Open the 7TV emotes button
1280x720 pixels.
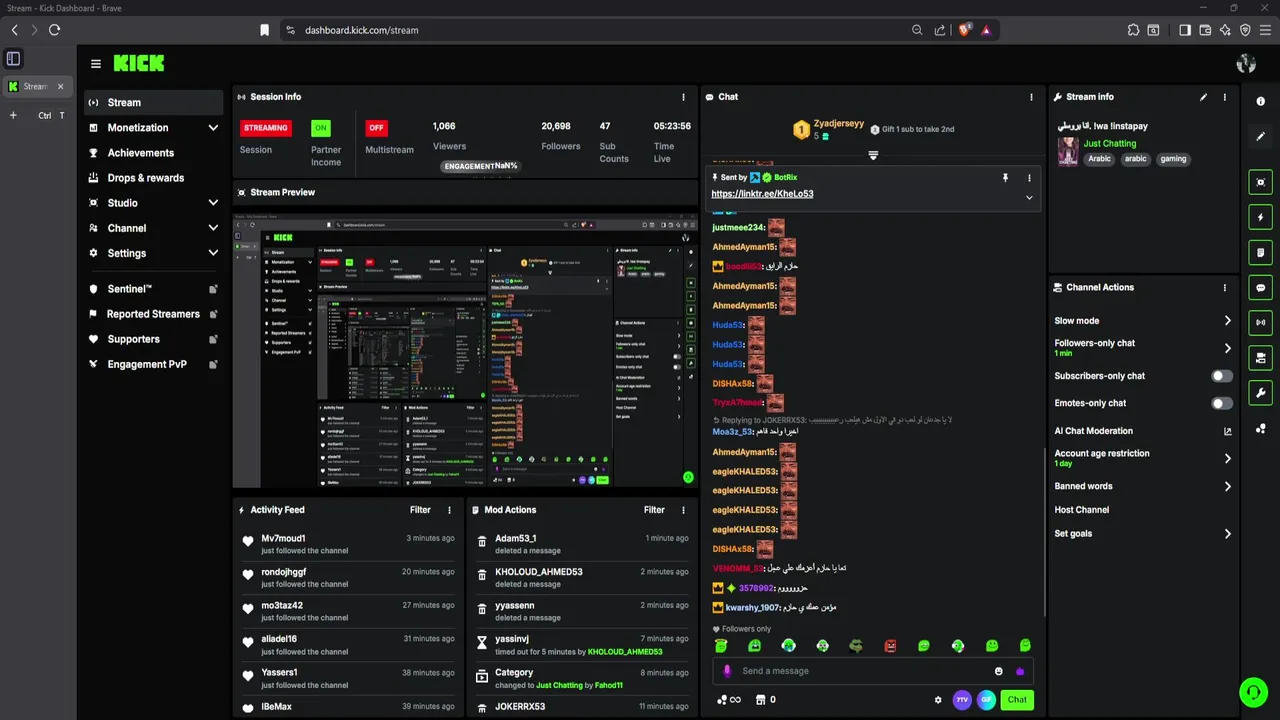coord(962,700)
